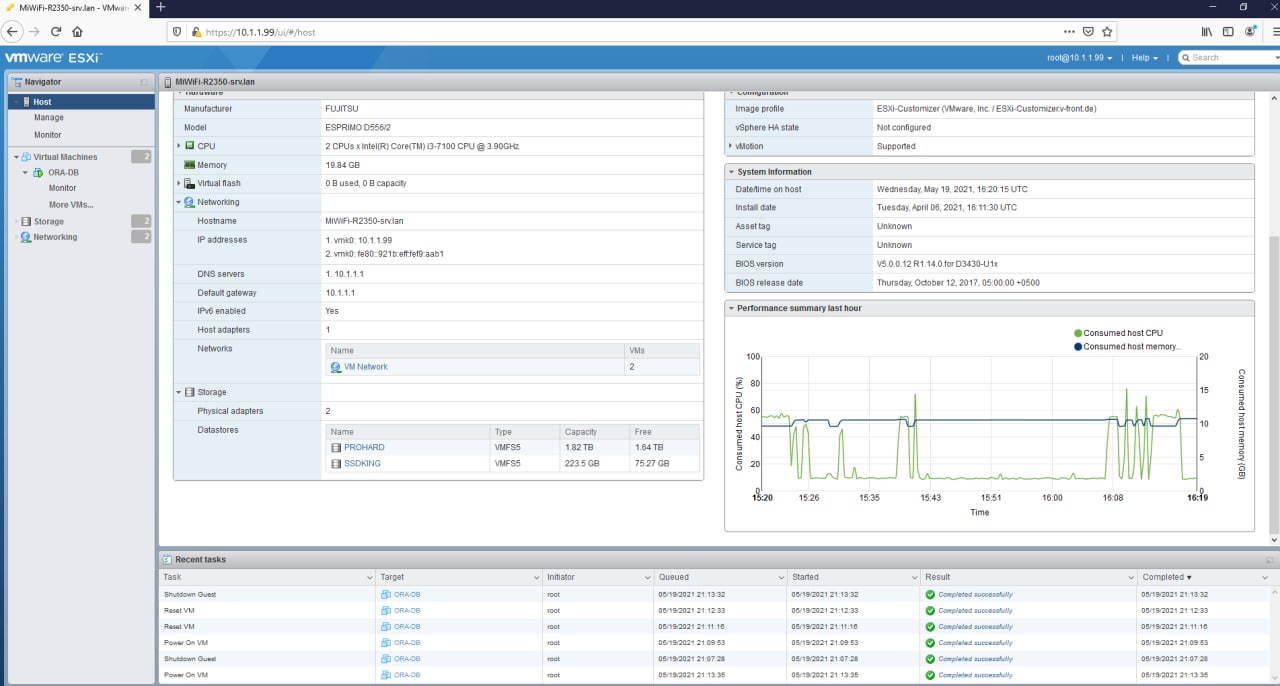Collapse the Navigator panel using its icon
The width and height of the screenshot is (1280, 686).
point(144,82)
